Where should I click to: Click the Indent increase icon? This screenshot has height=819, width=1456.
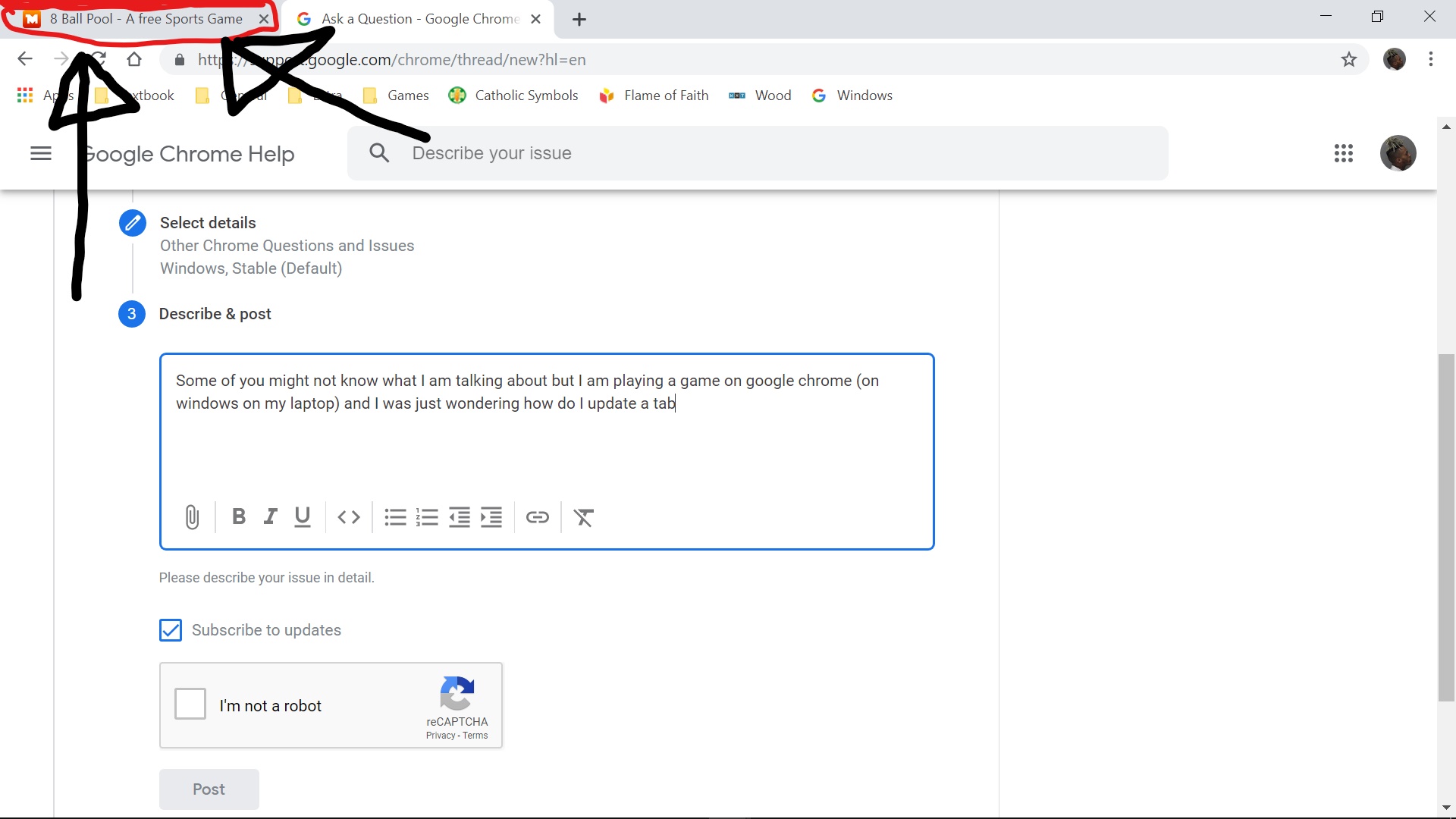490,517
